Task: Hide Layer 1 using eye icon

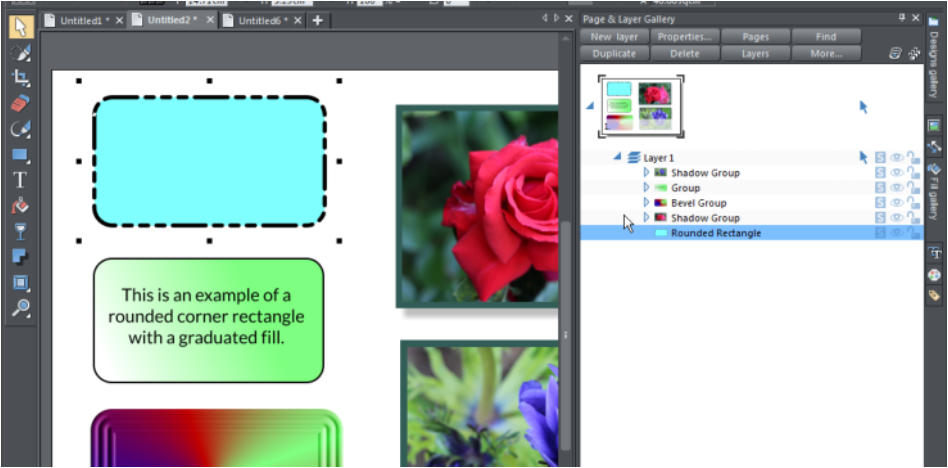Action: point(897,158)
